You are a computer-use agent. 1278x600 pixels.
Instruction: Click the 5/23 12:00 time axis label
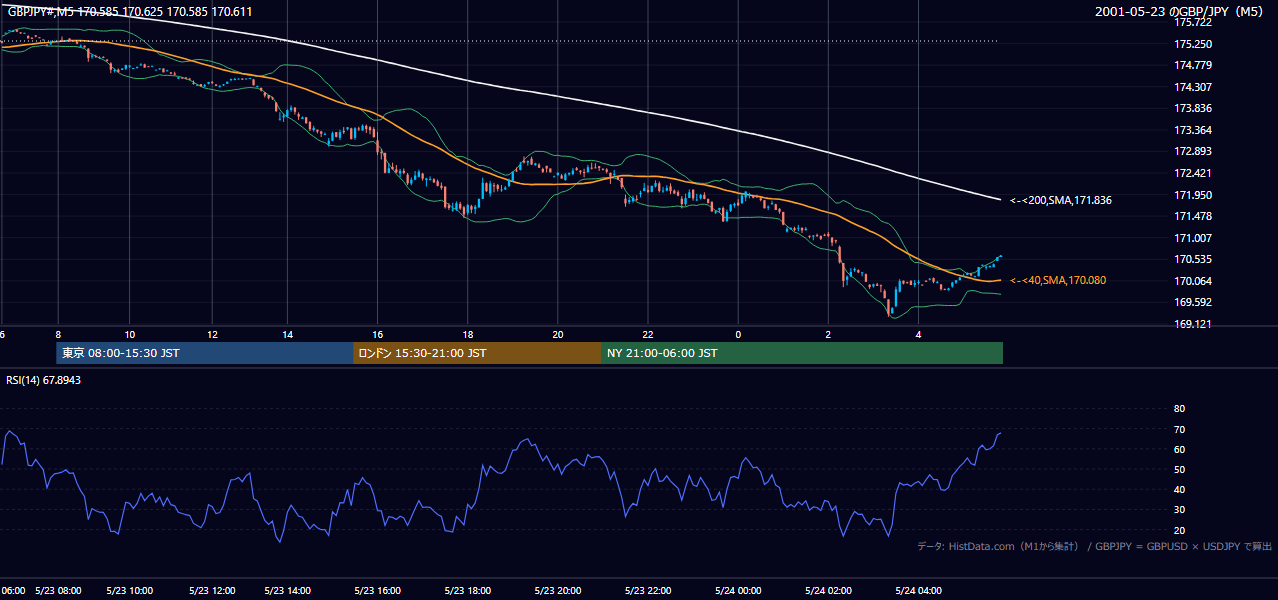click(x=212, y=591)
